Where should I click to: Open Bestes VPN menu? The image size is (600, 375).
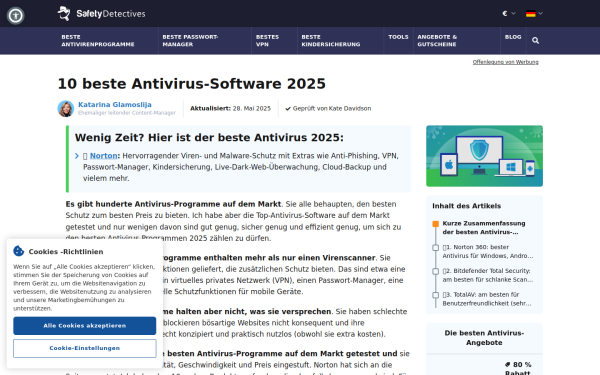tap(267, 41)
